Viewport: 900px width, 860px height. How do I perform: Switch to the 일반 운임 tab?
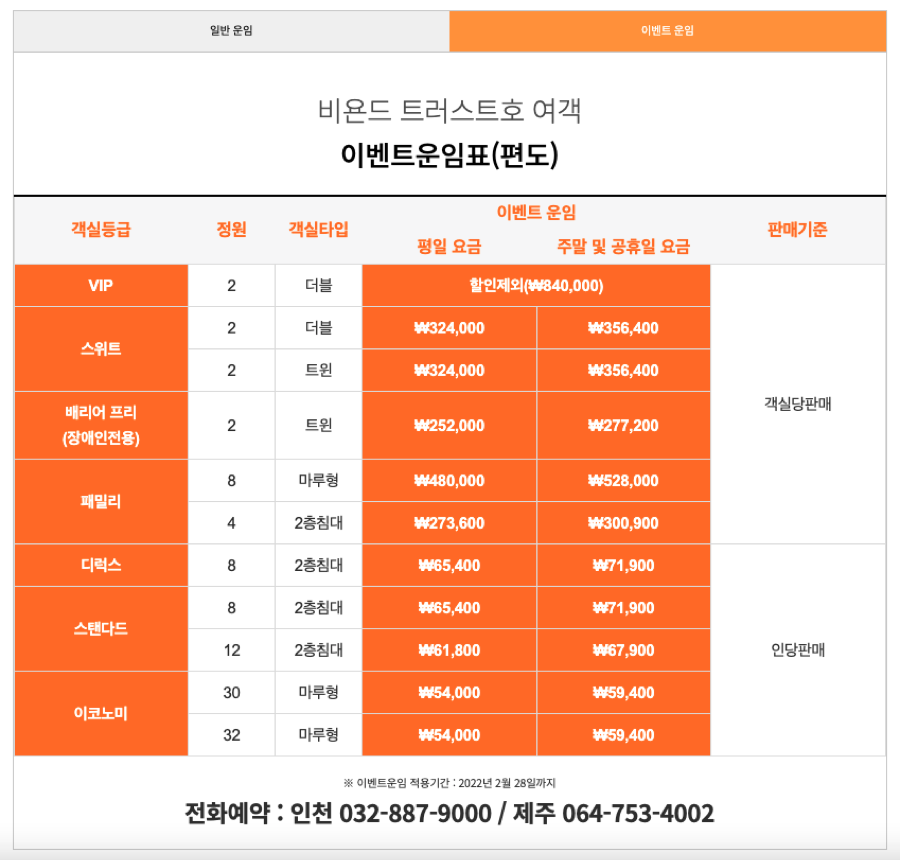tap(231, 31)
